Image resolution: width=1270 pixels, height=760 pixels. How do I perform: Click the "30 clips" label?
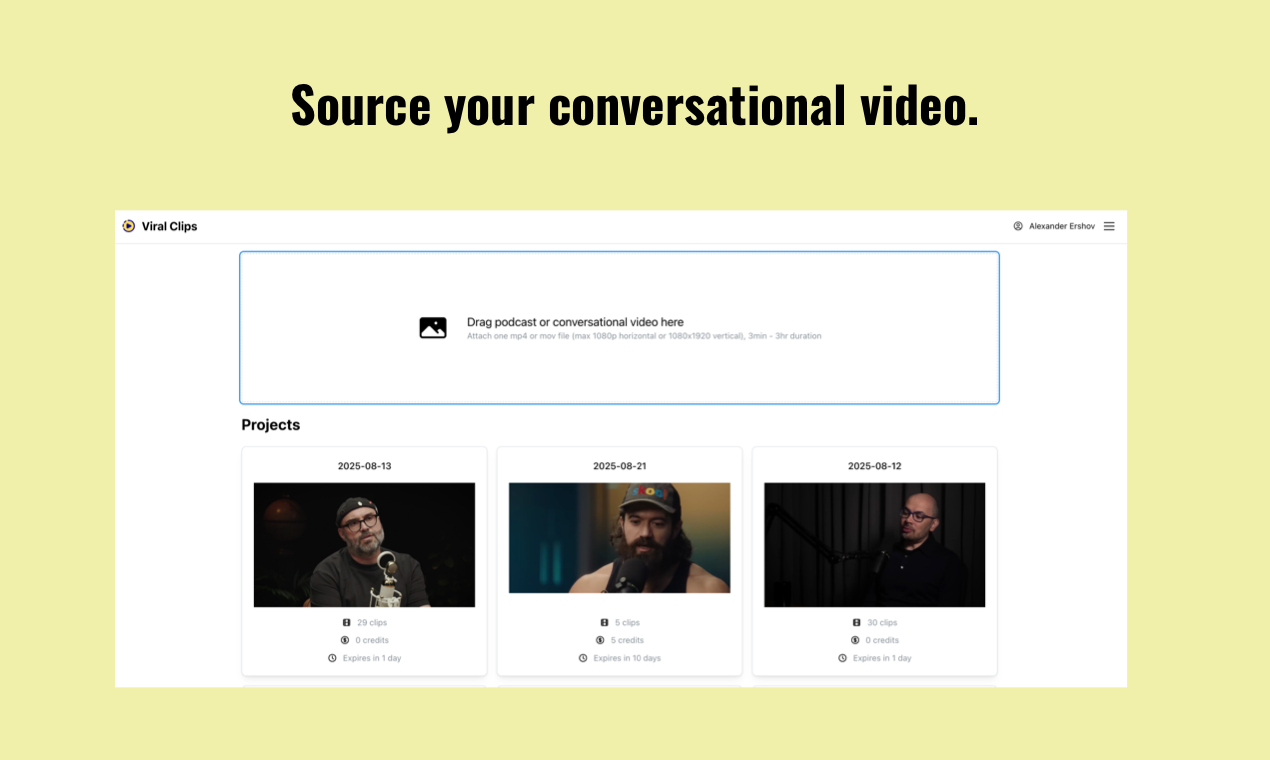coord(882,622)
